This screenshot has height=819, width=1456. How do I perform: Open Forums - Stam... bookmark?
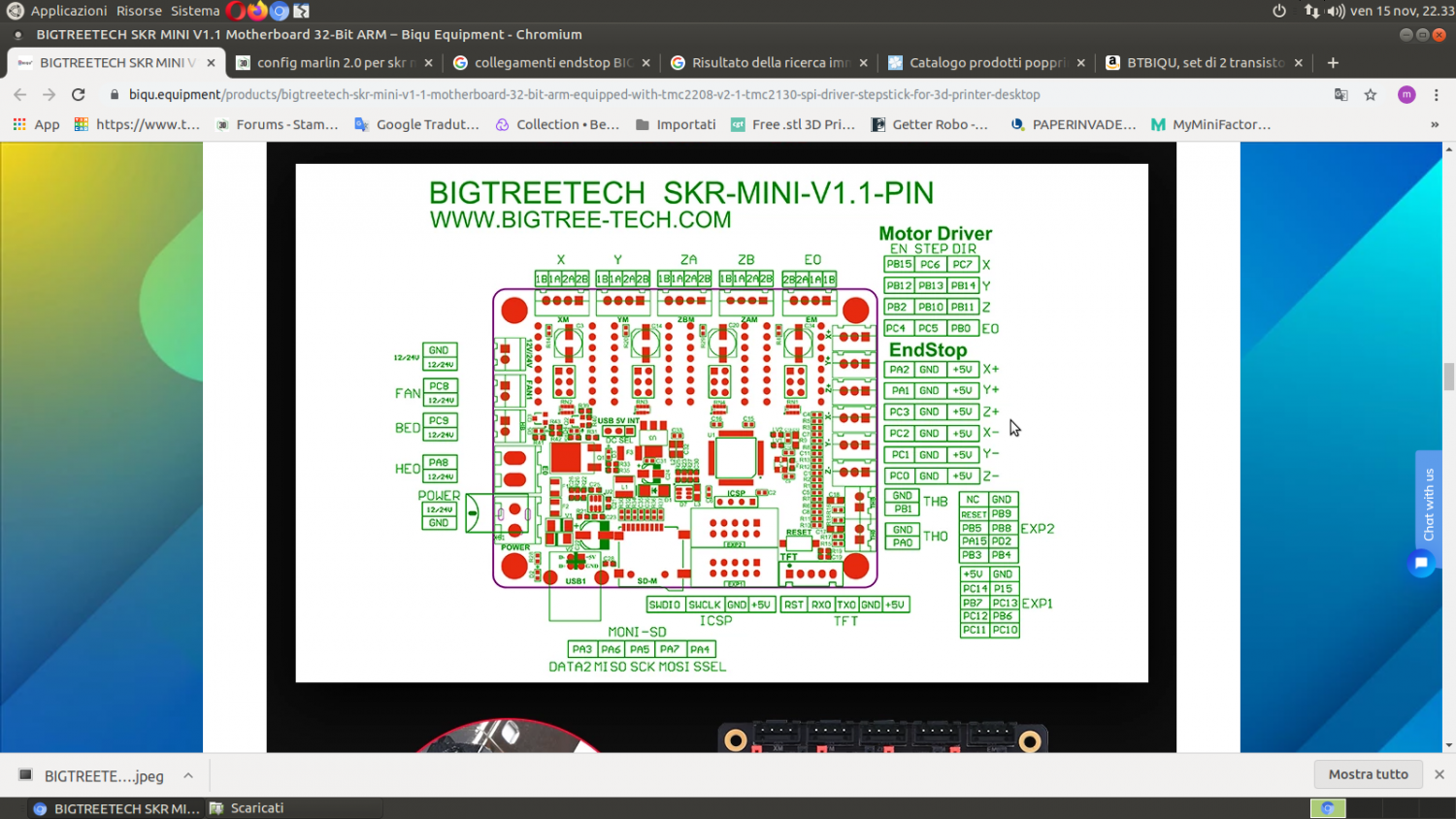click(x=277, y=124)
